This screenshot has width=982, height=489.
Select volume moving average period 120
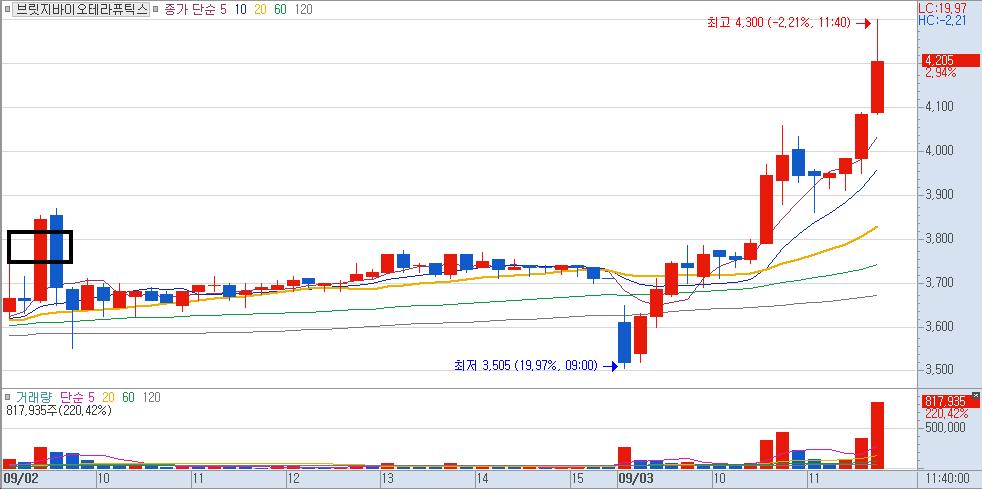(152, 398)
